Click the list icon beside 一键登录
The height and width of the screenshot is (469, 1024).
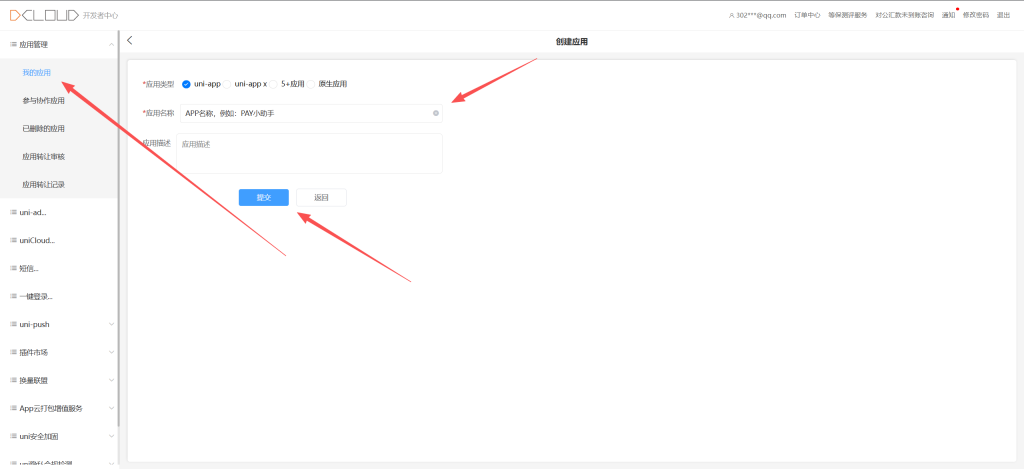(x=13, y=297)
